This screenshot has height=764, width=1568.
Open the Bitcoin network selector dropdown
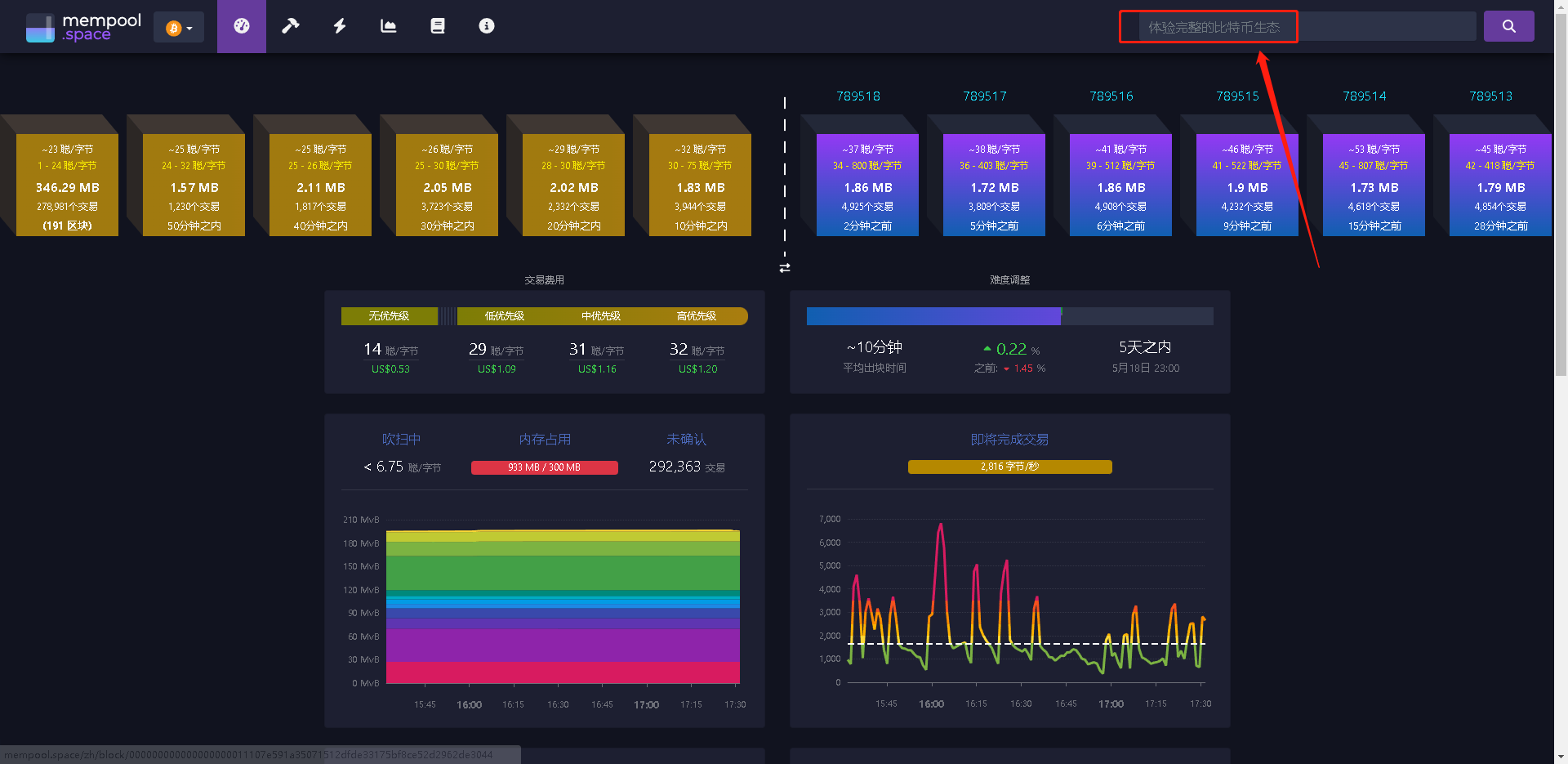pyautogui.click(x=179, y=28)
